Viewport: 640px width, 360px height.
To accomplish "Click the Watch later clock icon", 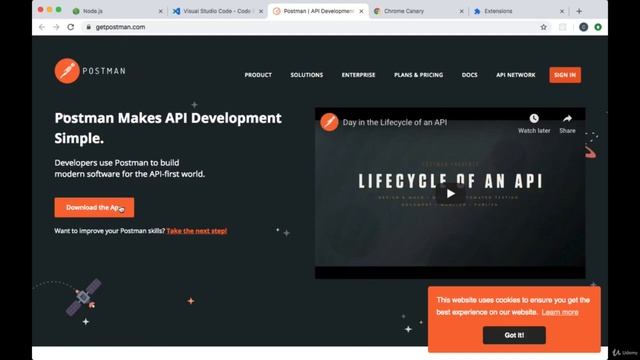I will coord(534,119).
